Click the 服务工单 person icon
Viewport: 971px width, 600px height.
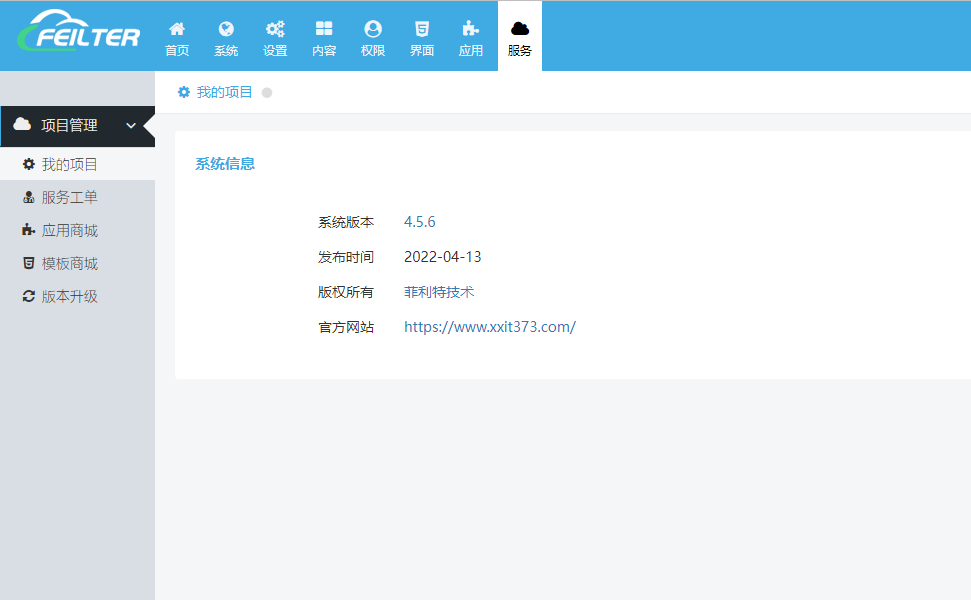point(28,197)
